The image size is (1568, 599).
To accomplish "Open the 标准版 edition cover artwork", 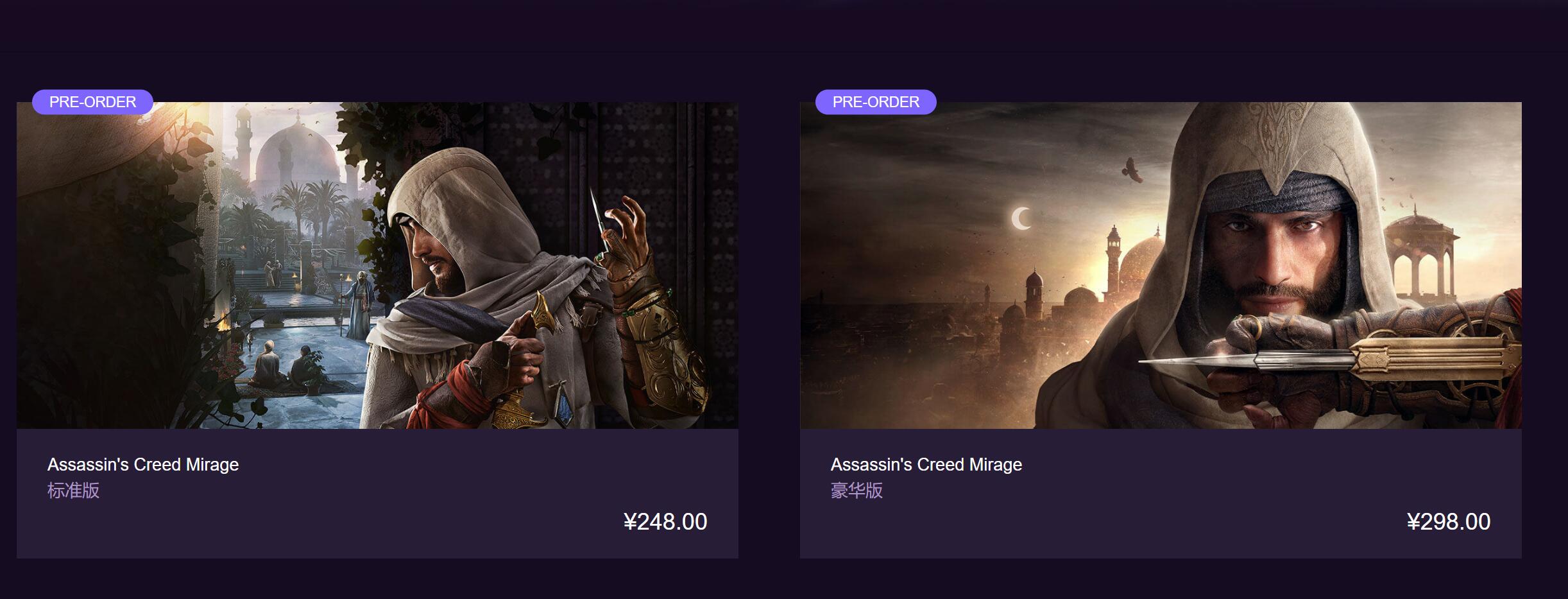I will coord(377,265).
